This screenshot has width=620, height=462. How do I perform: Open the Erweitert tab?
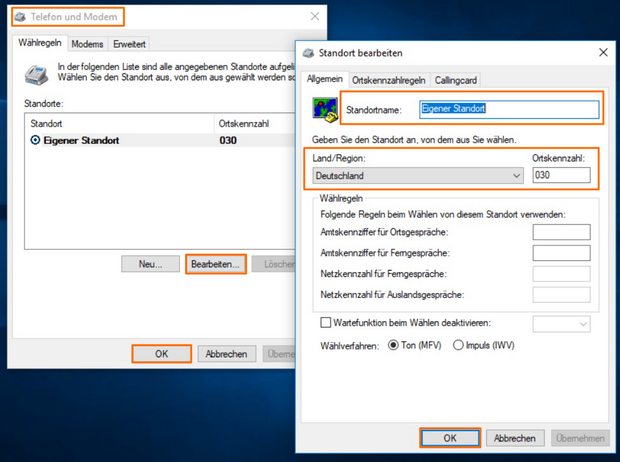click(x=130, y=44)
